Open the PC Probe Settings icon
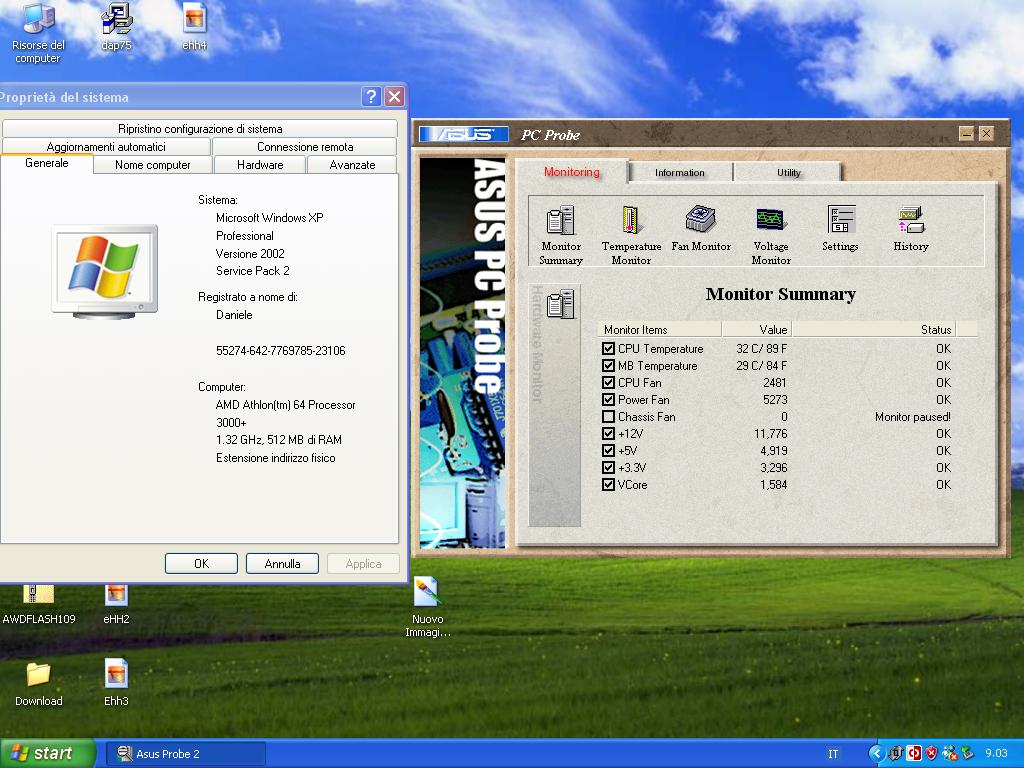The image size is (1024, 768). 840,229
